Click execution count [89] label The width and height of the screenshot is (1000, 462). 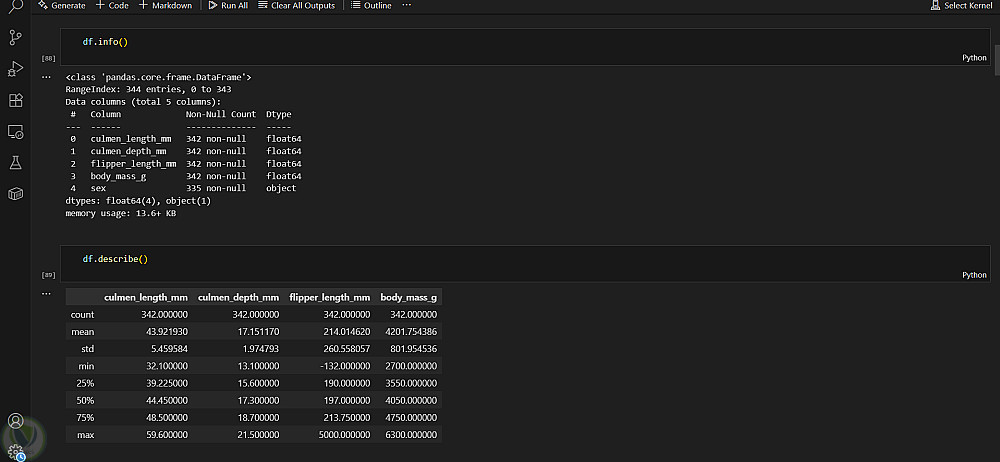click(x=48, y=275)
